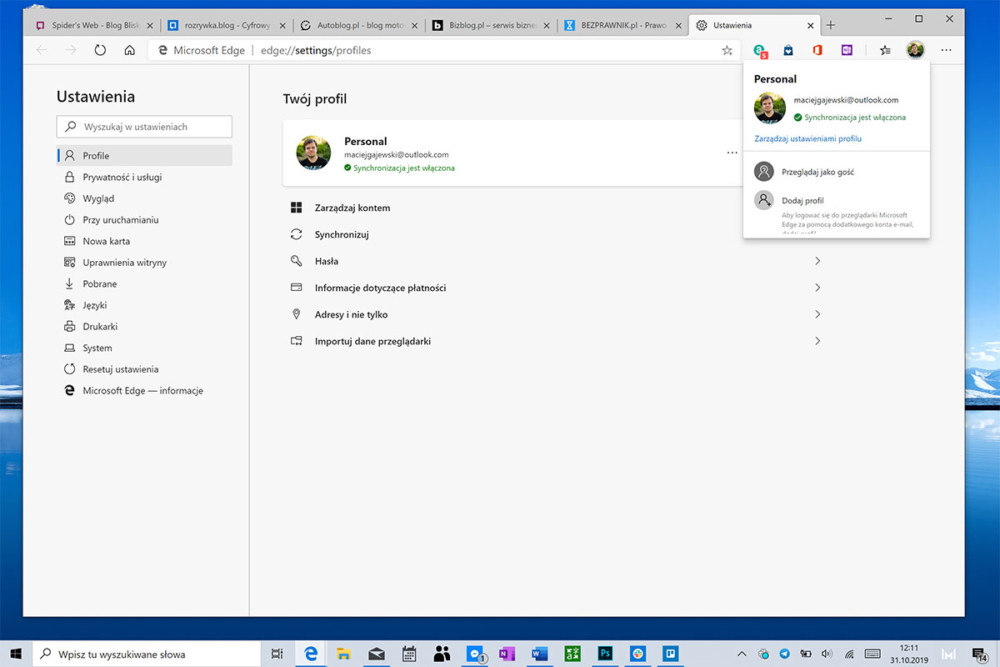The image size is (1000, 667).
Task: Open Nowa karta settings
Action: pyautogui.click(x=144, y=241)
